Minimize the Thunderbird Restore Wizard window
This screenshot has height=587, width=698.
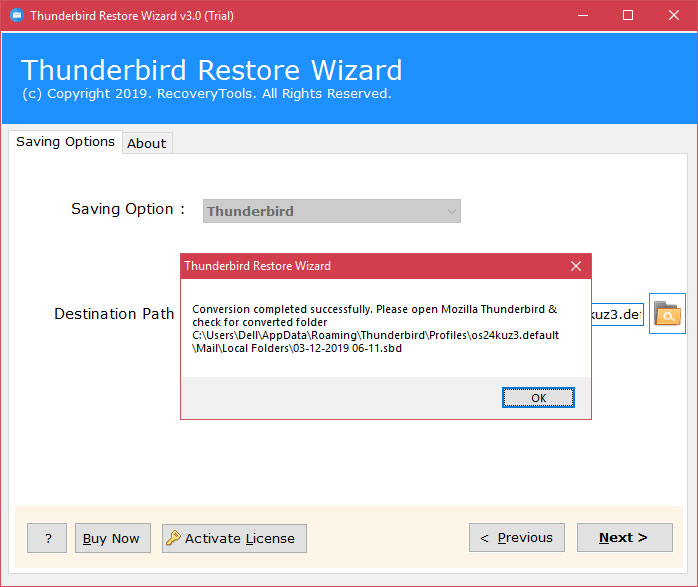coord(583,16)
